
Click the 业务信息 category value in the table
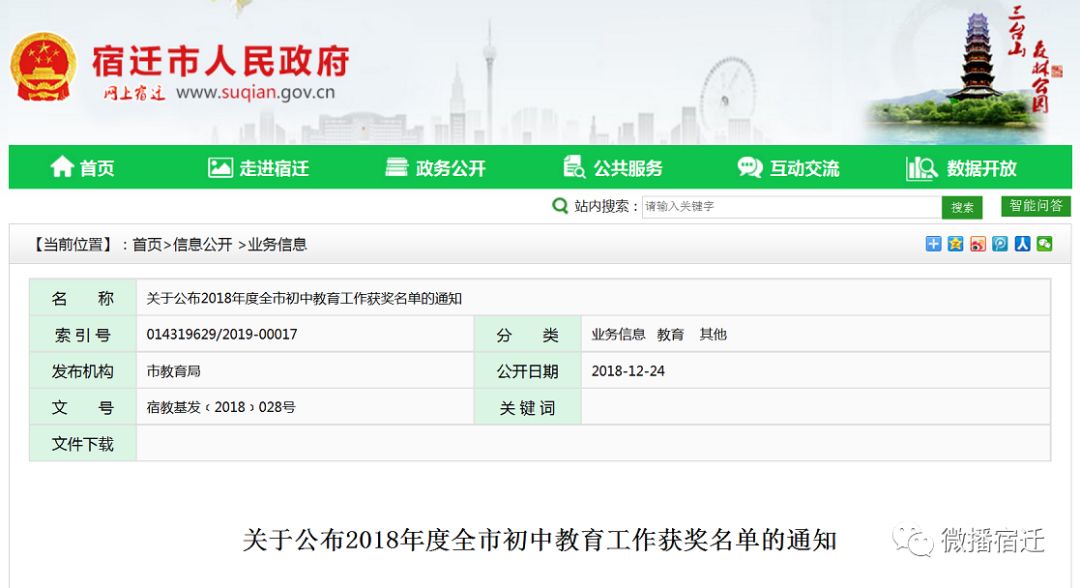619,335
